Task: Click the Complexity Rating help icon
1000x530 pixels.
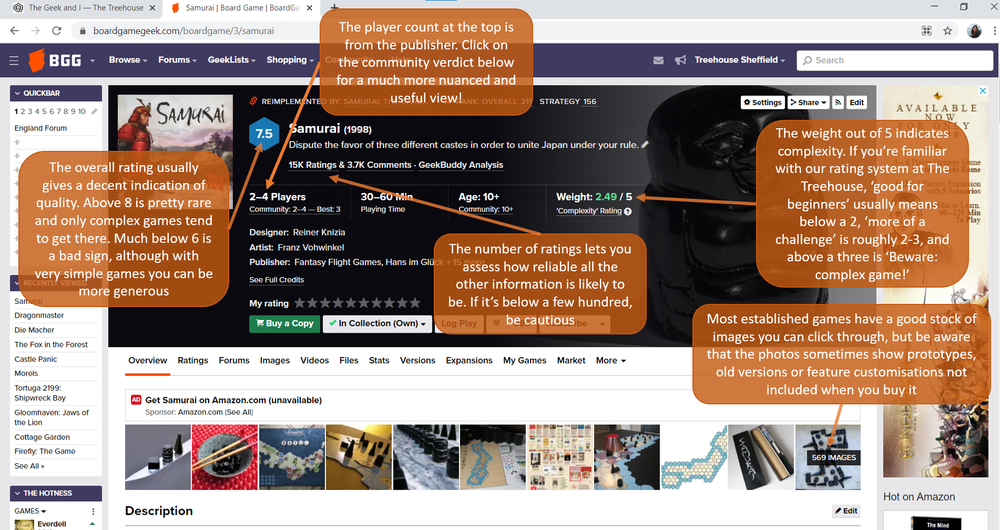Action: pyautogui.click(x=628, y=211)
